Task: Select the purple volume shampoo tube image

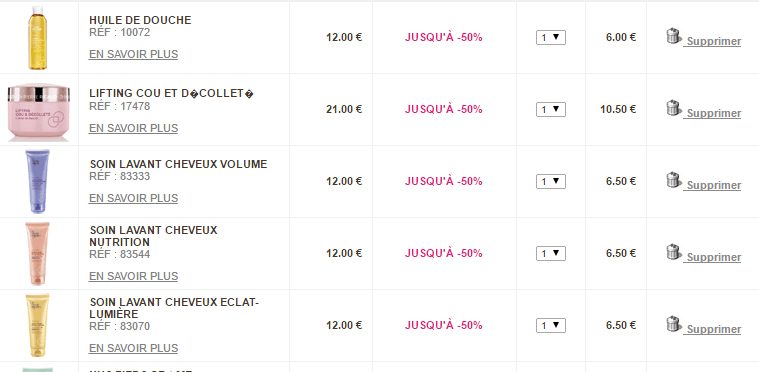Action: (x=37, y=181)
